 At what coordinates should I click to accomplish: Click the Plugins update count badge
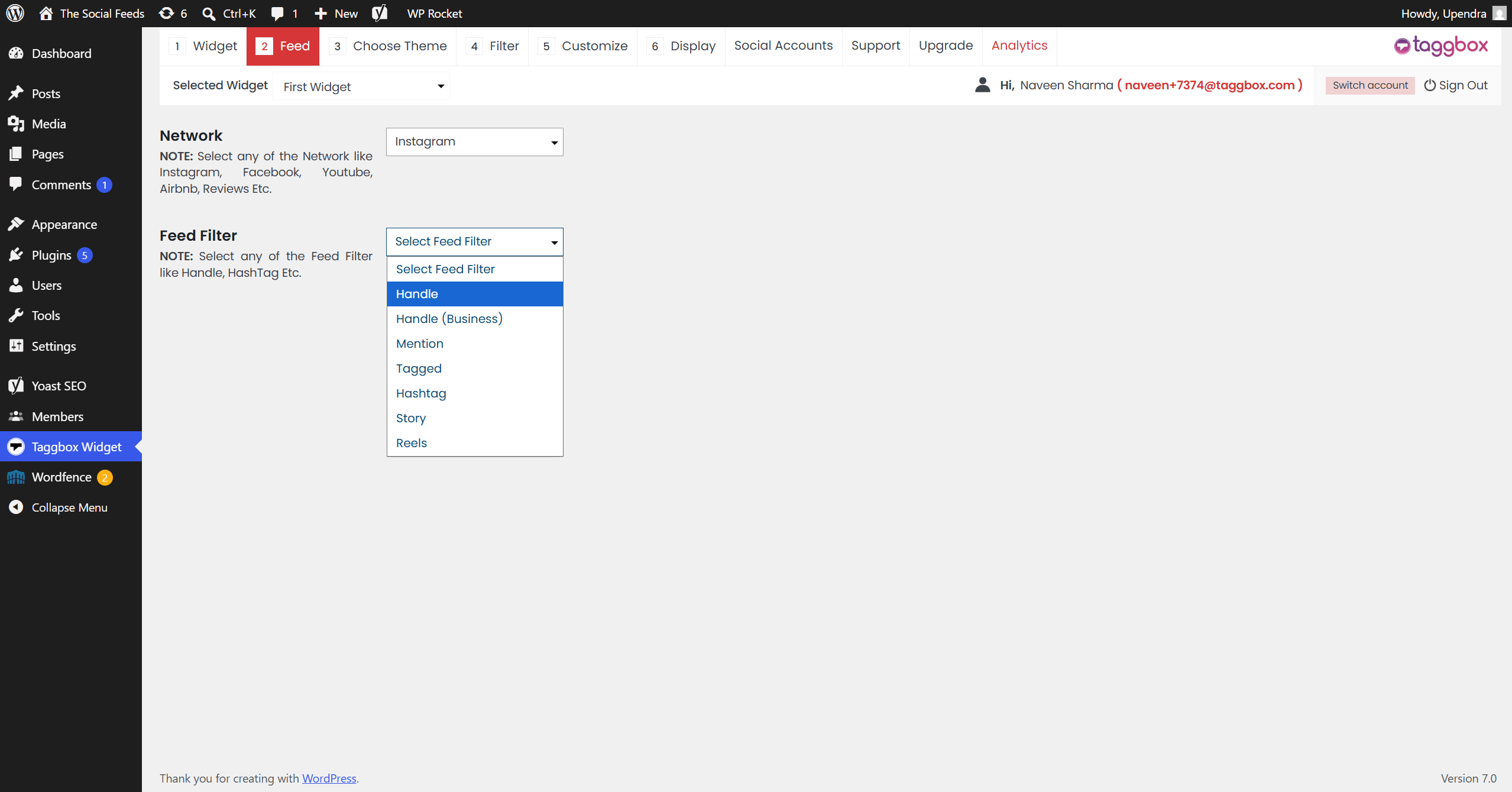(x=85, y=256)
